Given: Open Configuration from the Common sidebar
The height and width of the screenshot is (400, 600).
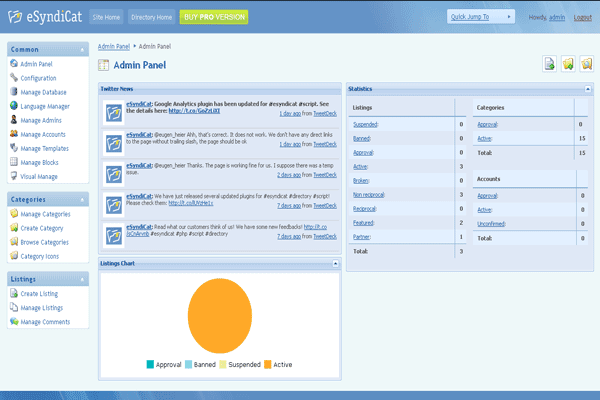Looking at the screenshot, I should click(38, 77).
